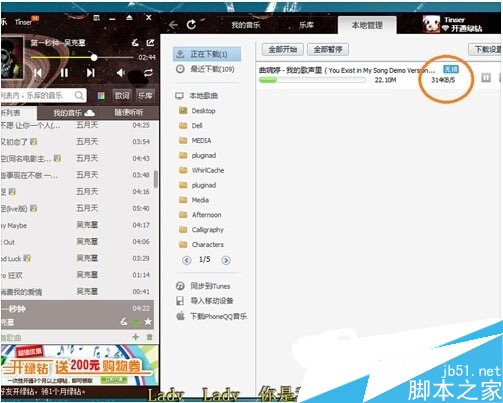Image resolution: width=503 pixels, height=403 pixels.
Task: Click the 无损 quality badge
Action: (x=451, y=69)
